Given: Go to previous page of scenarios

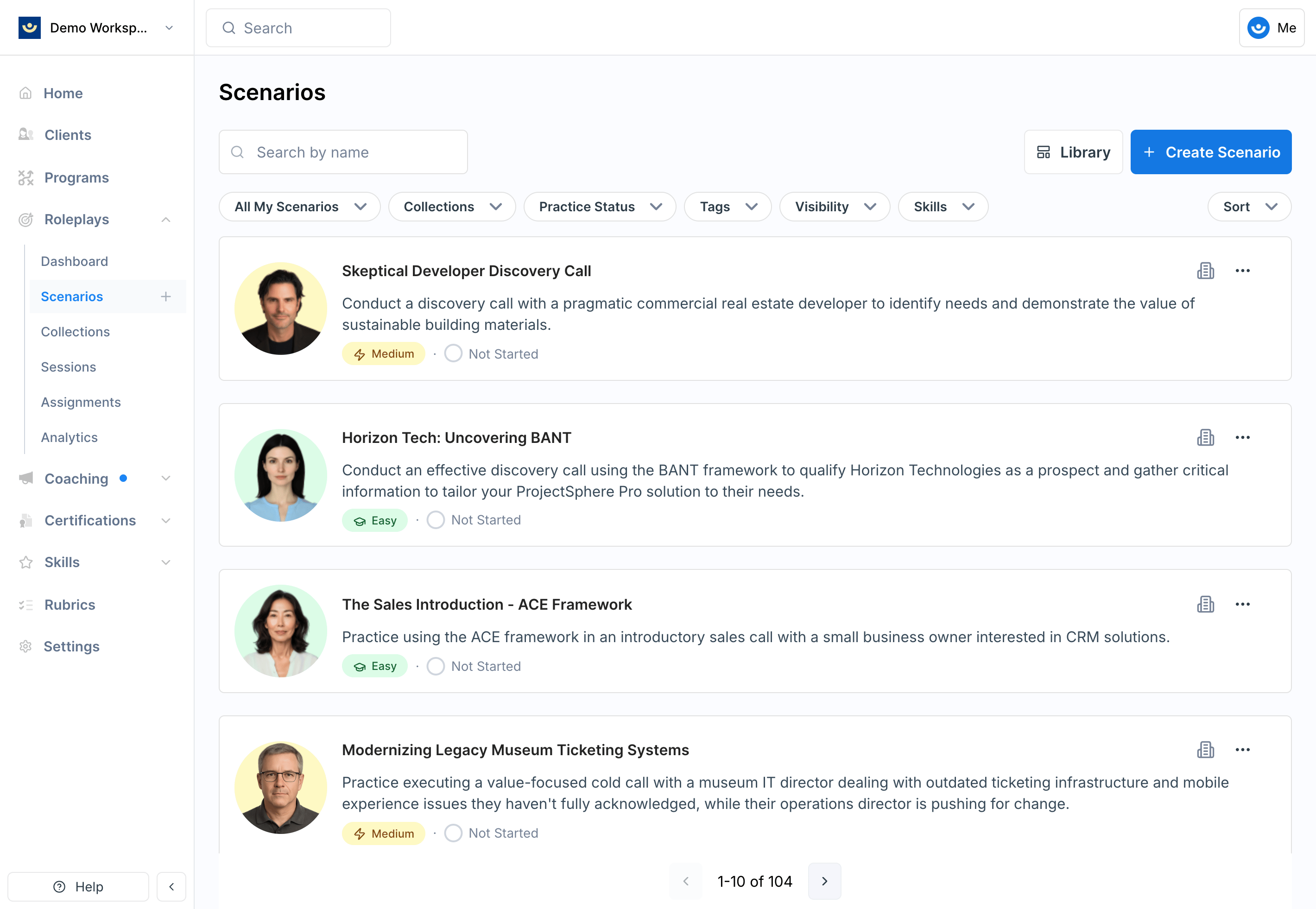Looking at the screenshot, I should [x=686, y=881].
